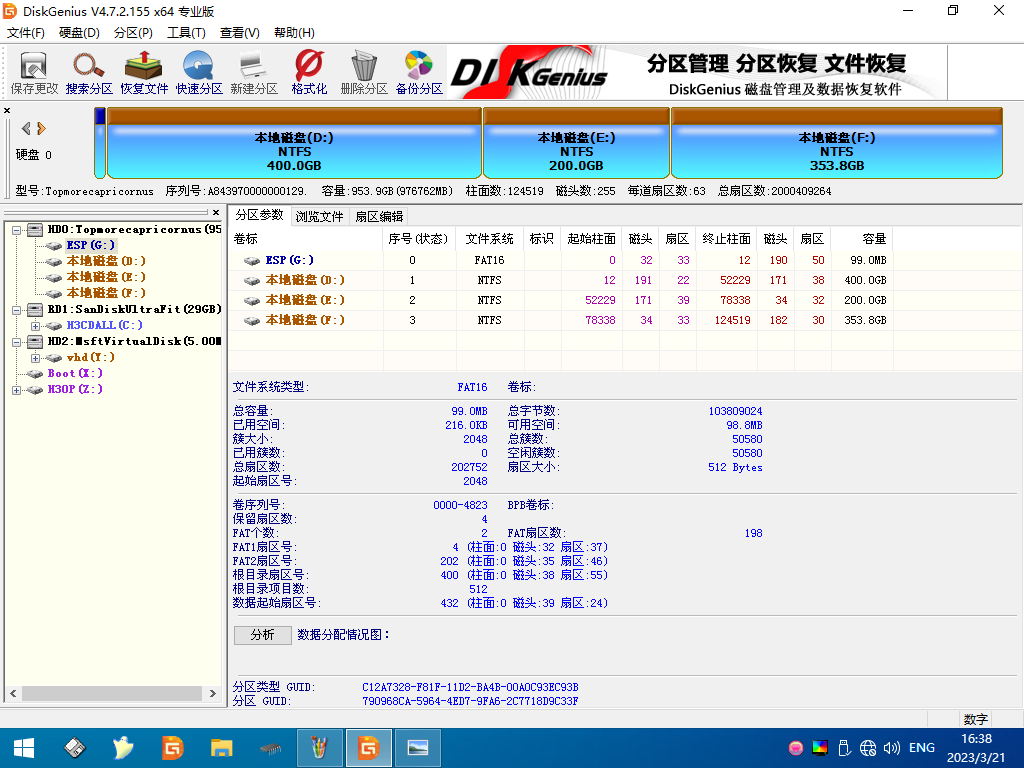Select the ESP (G:) row in partition table
The image size is (1024, 768).
coord(562,260)
